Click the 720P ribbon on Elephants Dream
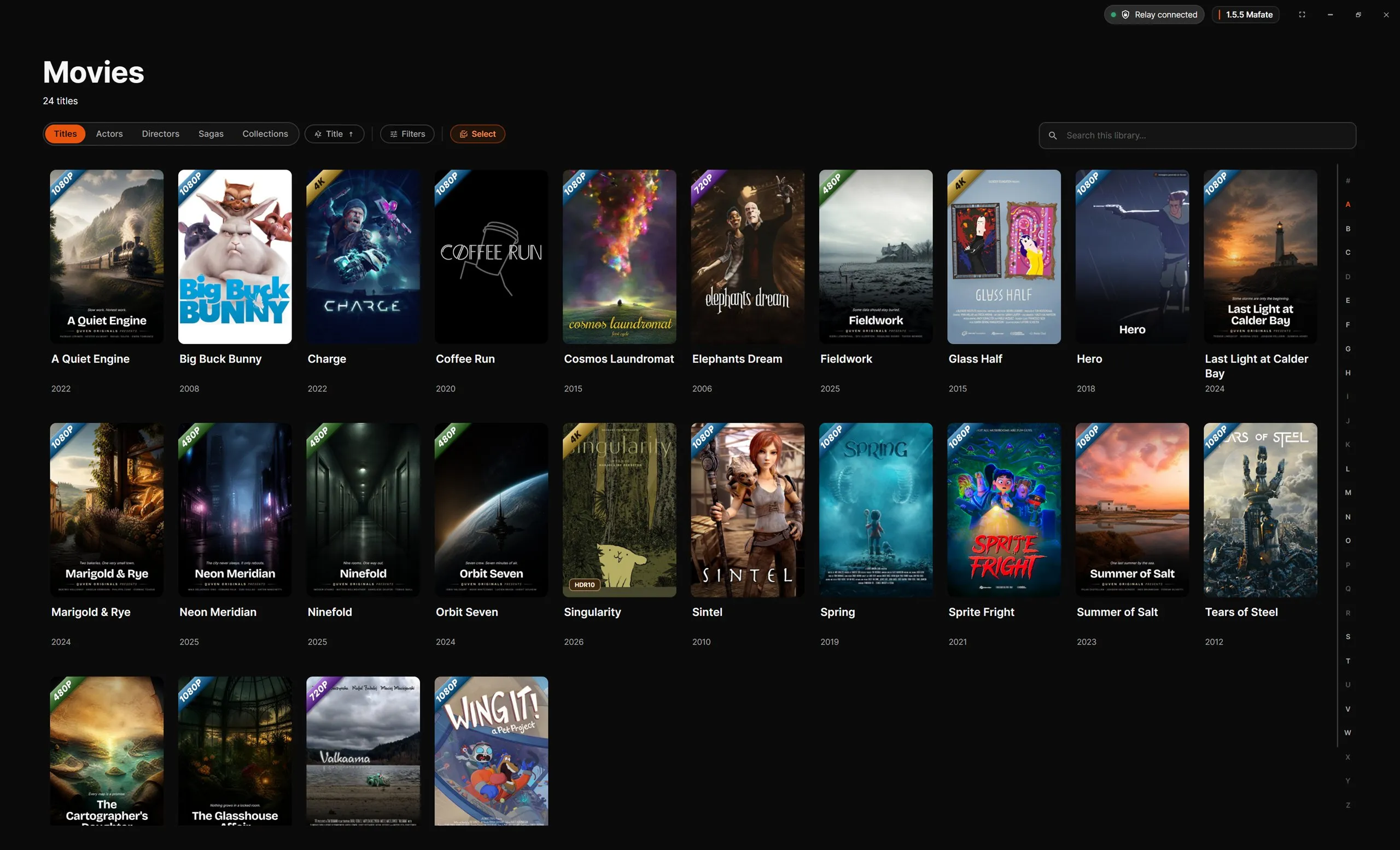 click(704, 183)
